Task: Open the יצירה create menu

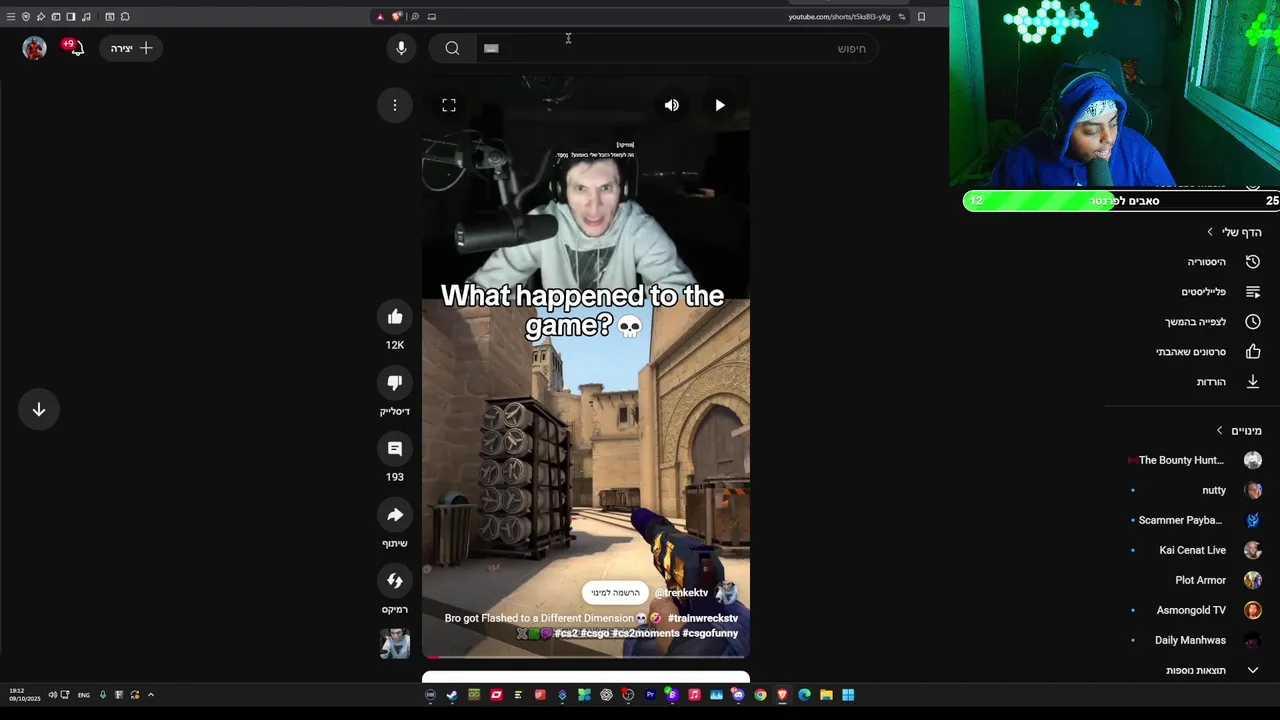Action: click(x=132, y=48)
